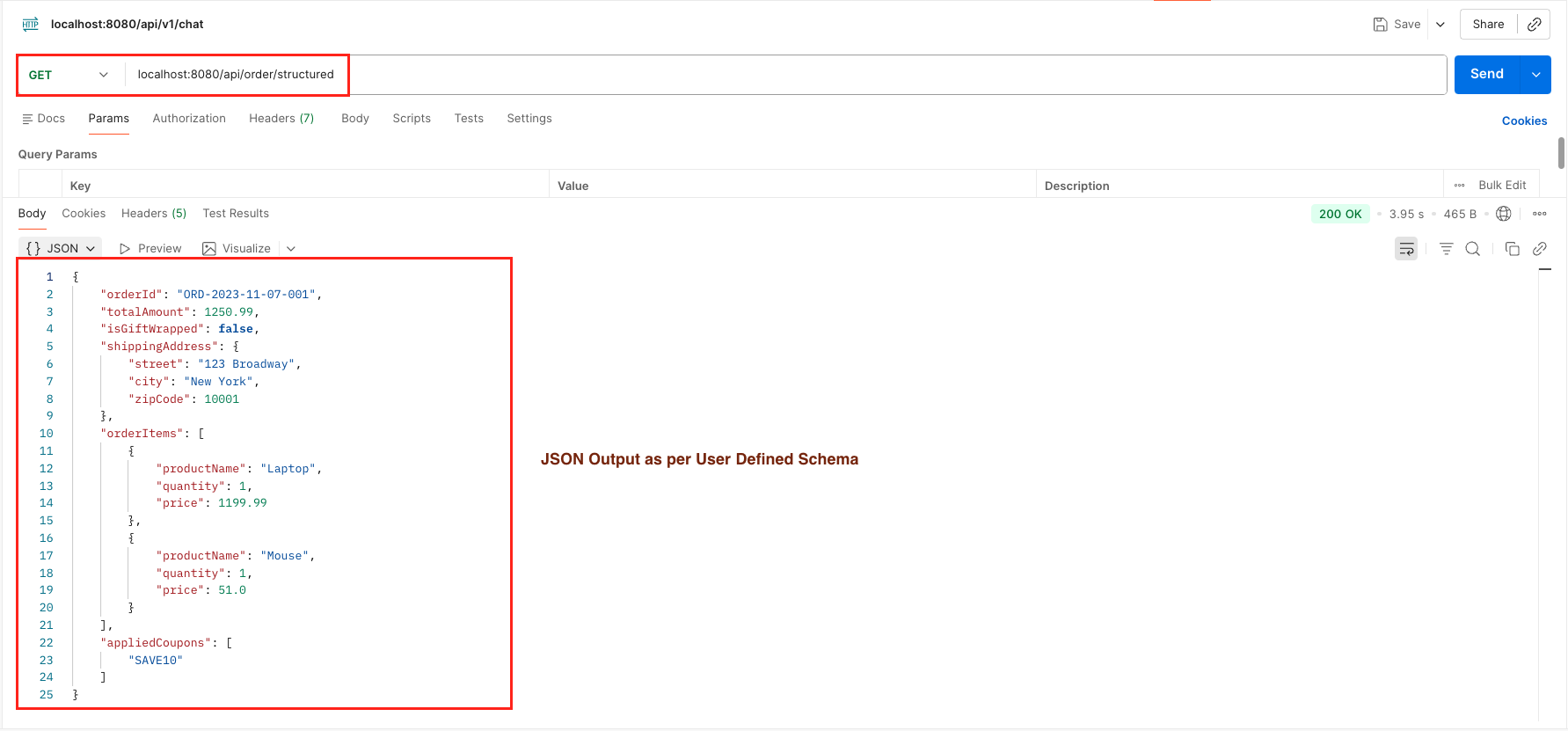Click the "Laptop" productName value
Screen dimensions: 1568x731
point(288,469)
